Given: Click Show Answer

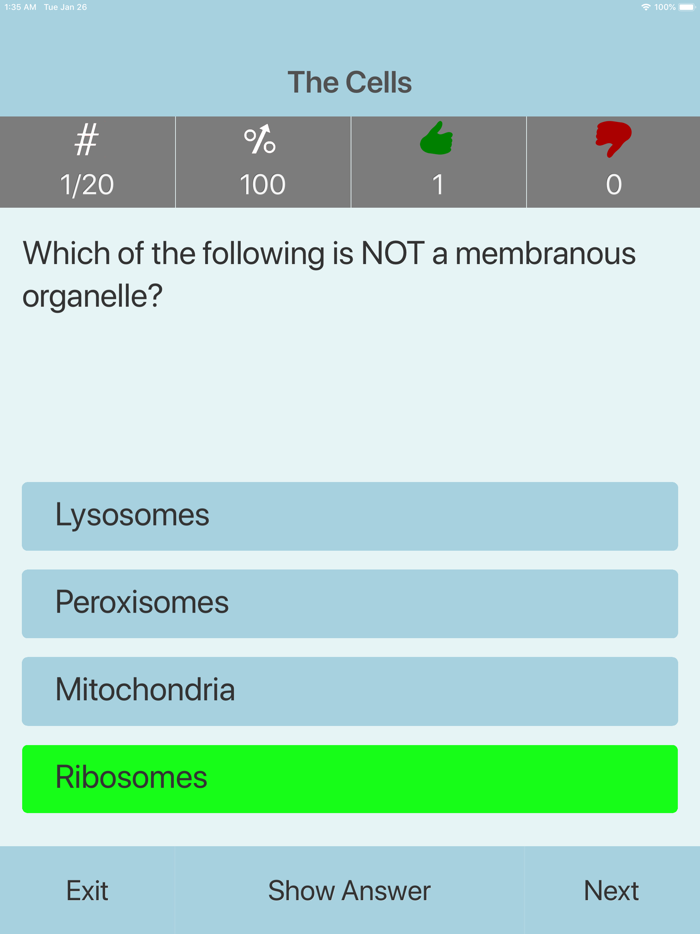Looking at the screenshot, I should click(x=349, y=890).
